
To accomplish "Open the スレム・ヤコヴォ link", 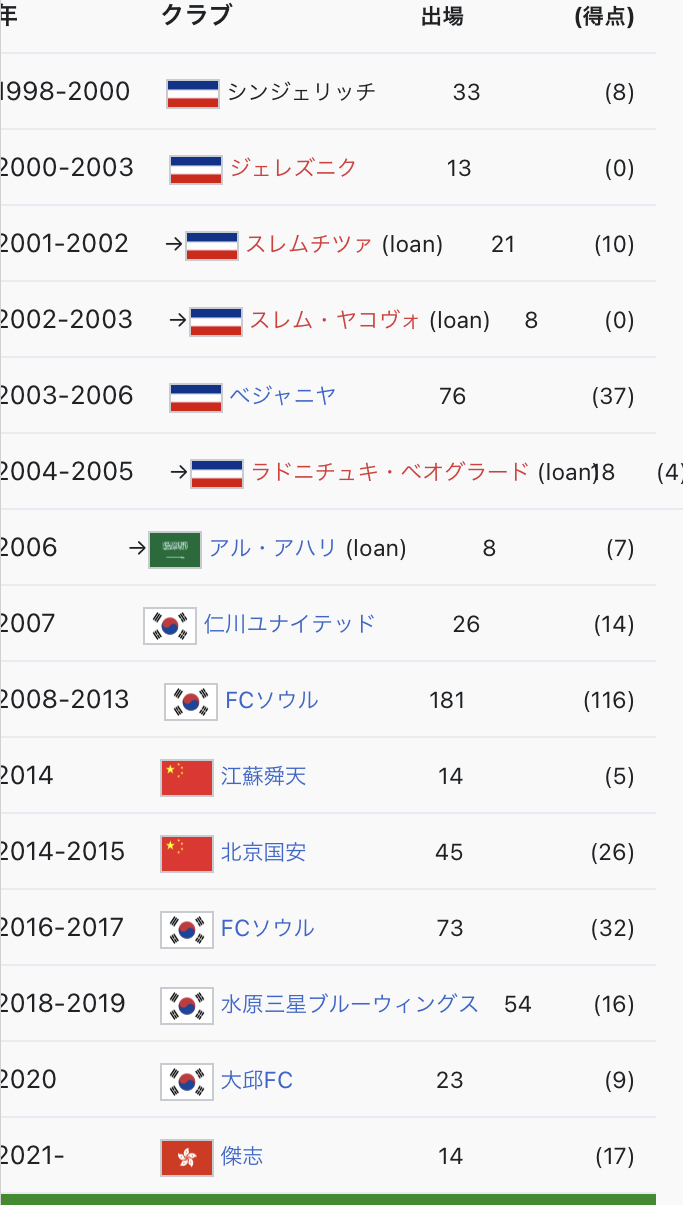I will point(335,320).
